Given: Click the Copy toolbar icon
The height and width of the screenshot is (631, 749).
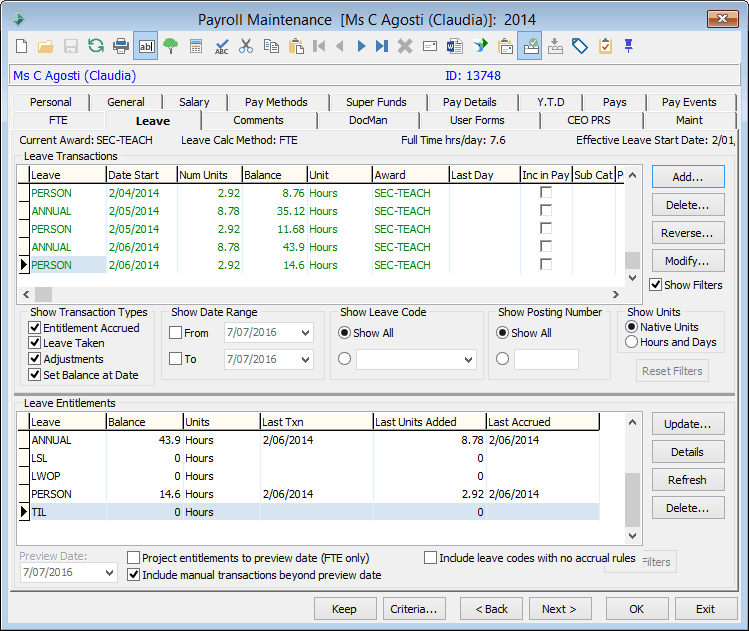Looking at the screenshot, I should click(x=271, y=46).
